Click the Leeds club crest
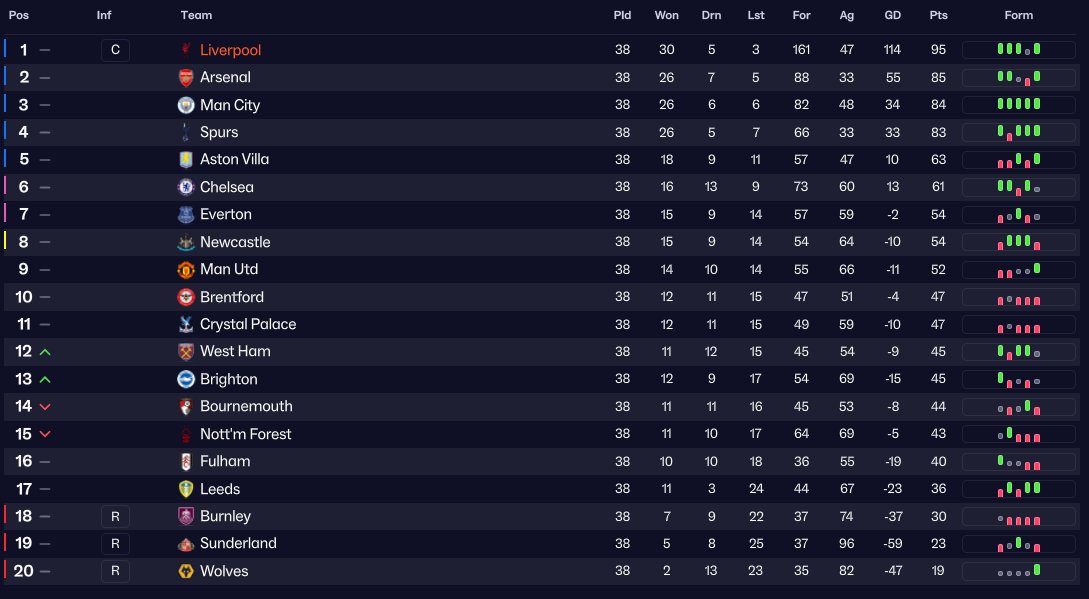1089x599 pixels. 185,489
